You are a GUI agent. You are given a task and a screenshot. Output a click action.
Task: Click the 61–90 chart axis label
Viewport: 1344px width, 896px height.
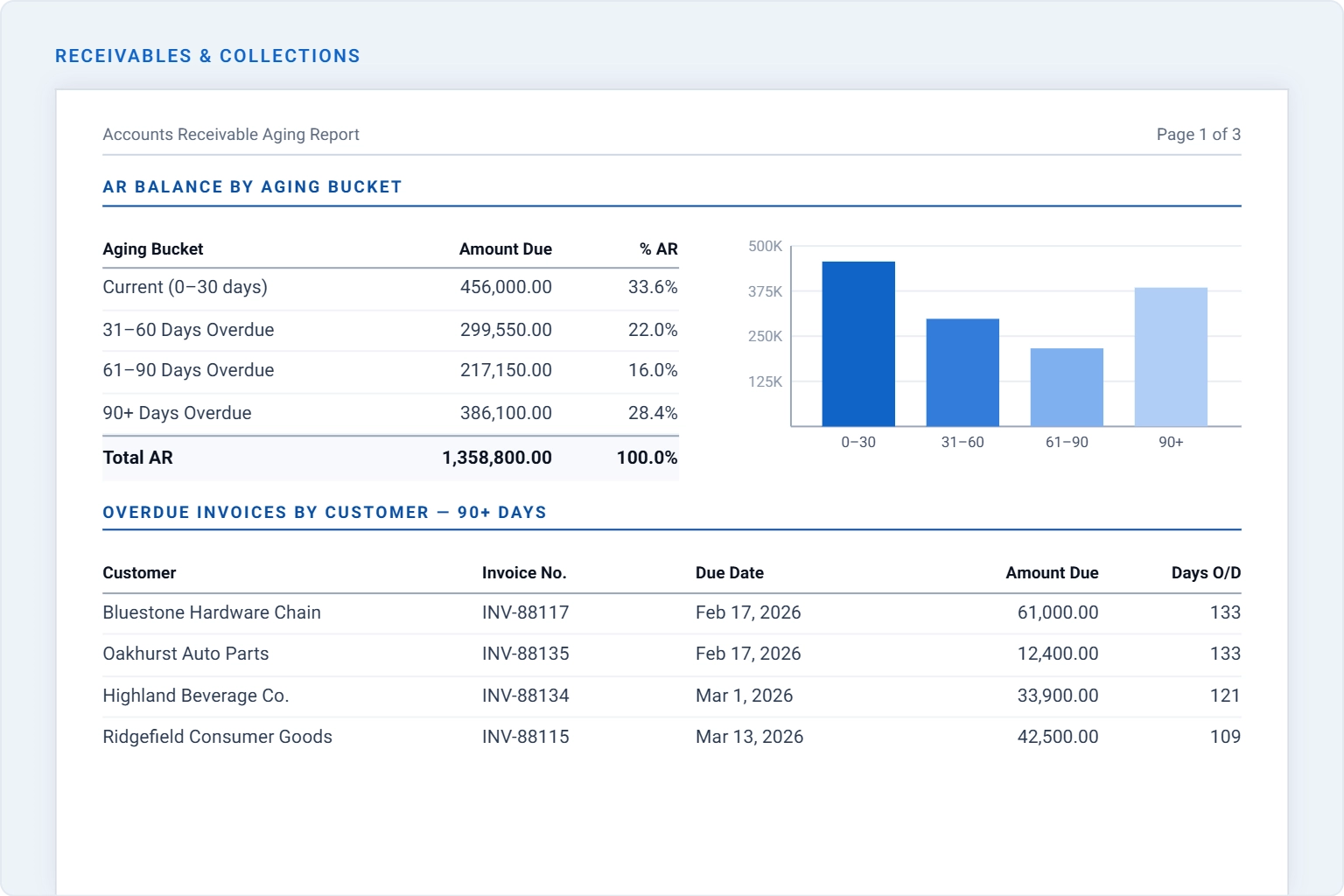[1067, 443]
